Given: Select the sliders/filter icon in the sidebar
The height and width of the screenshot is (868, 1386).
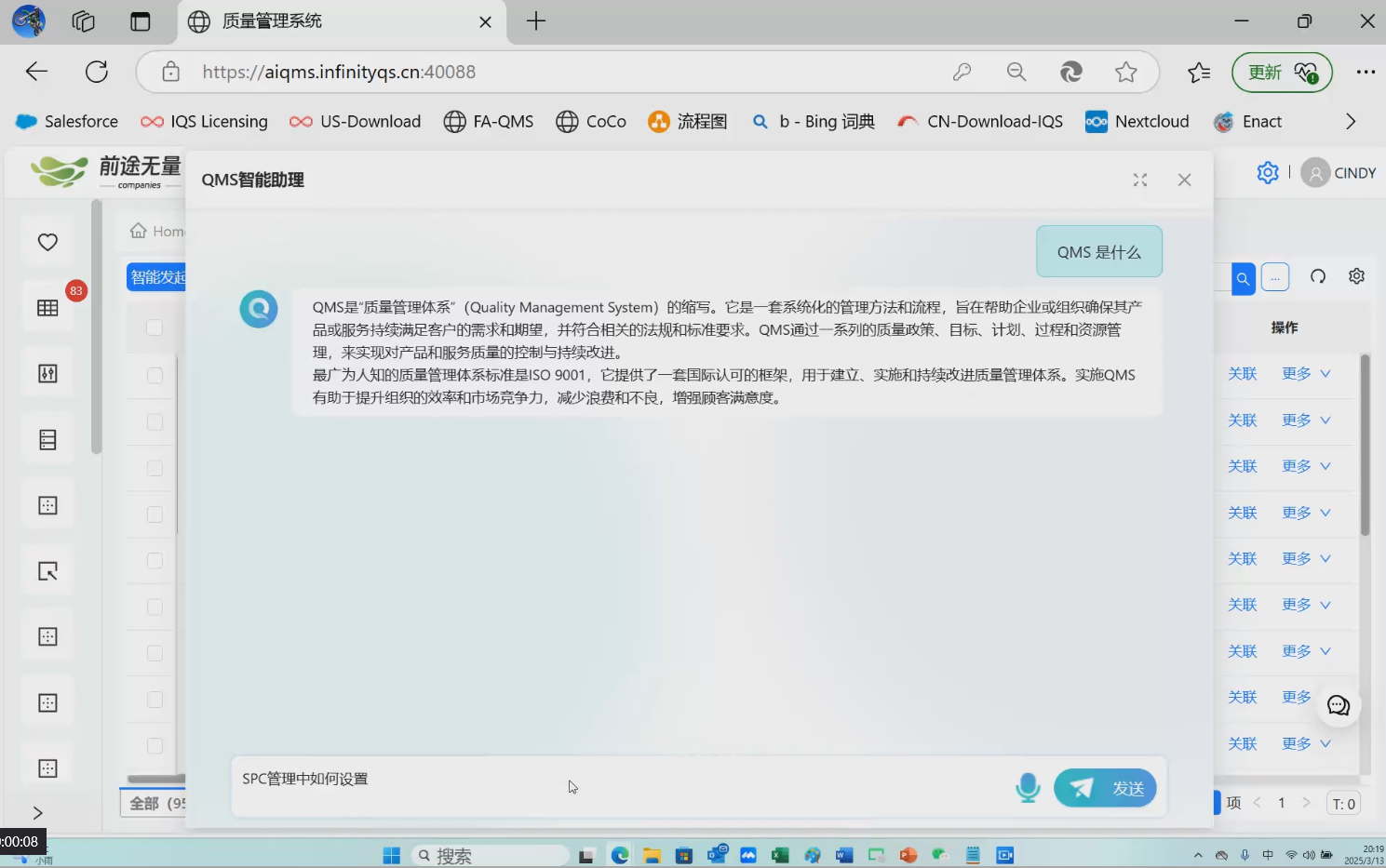Looking at the screenshot, I should (x=47, y=371).
